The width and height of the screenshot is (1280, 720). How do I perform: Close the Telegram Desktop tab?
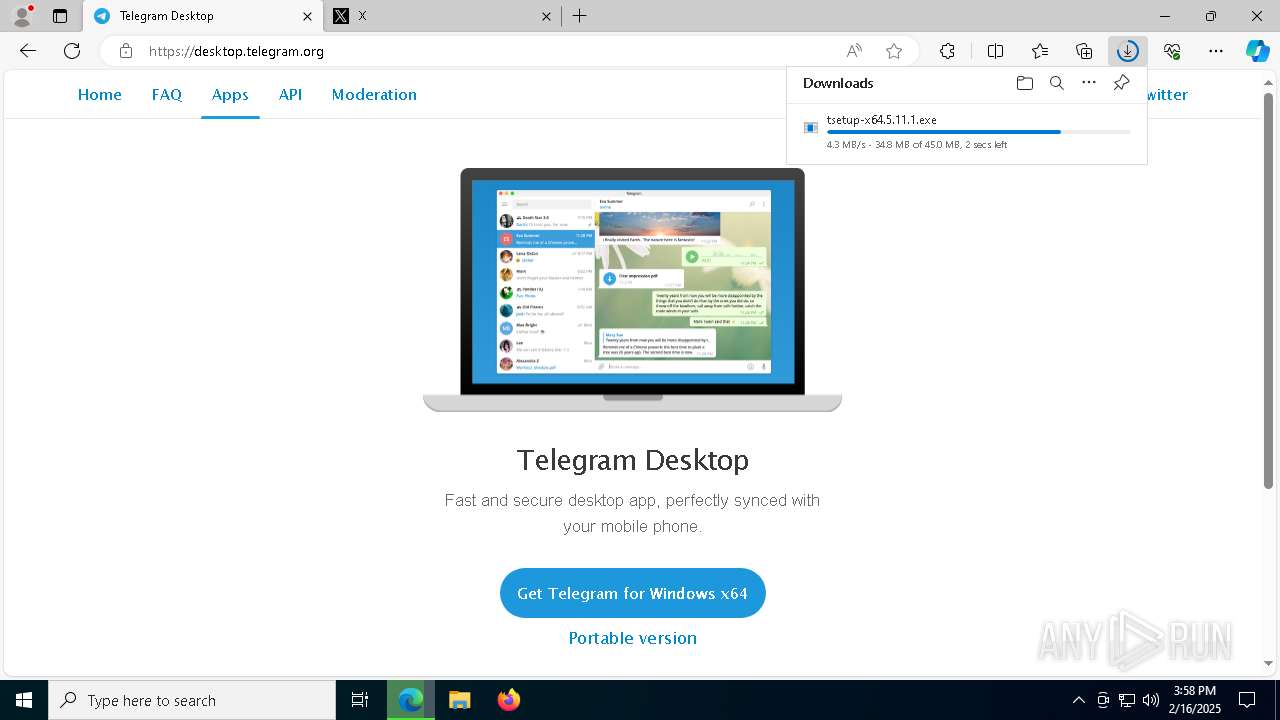(307, 16)
